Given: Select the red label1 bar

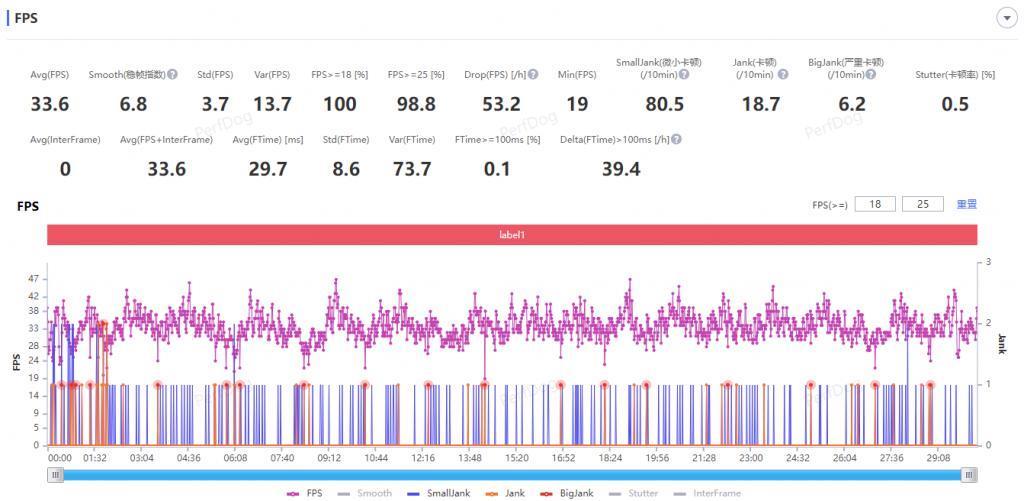Looking at the screenshot, I should pyautogui.click(x=512, y=234).
